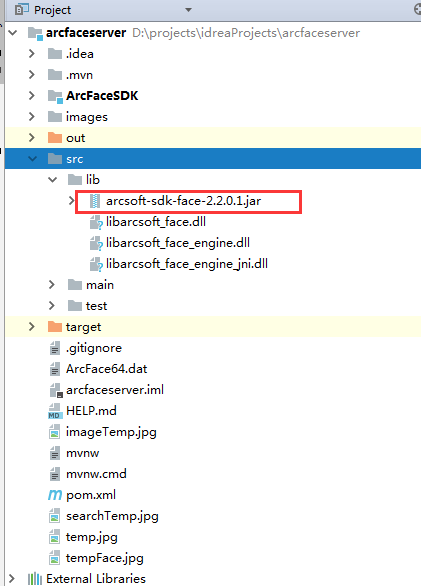The height and width of the screenshot is (586, 421).
Task: Select libarcsoft_face_engine_jni.dll file
Action: coord(187,264)
